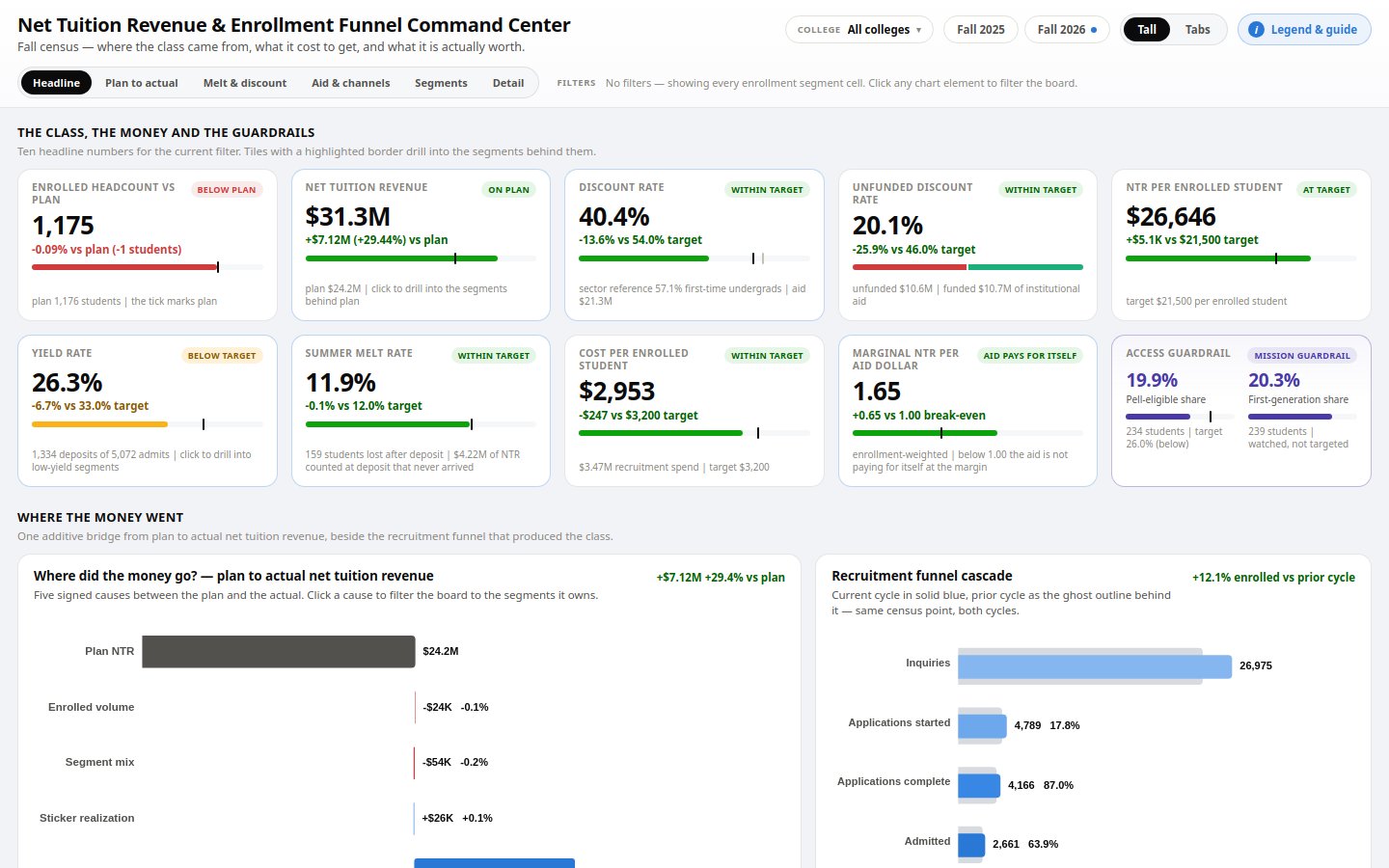Click the Cost per Enrolled Student bar
This screenshot has width=1389, height=868.
click(694, 433)
